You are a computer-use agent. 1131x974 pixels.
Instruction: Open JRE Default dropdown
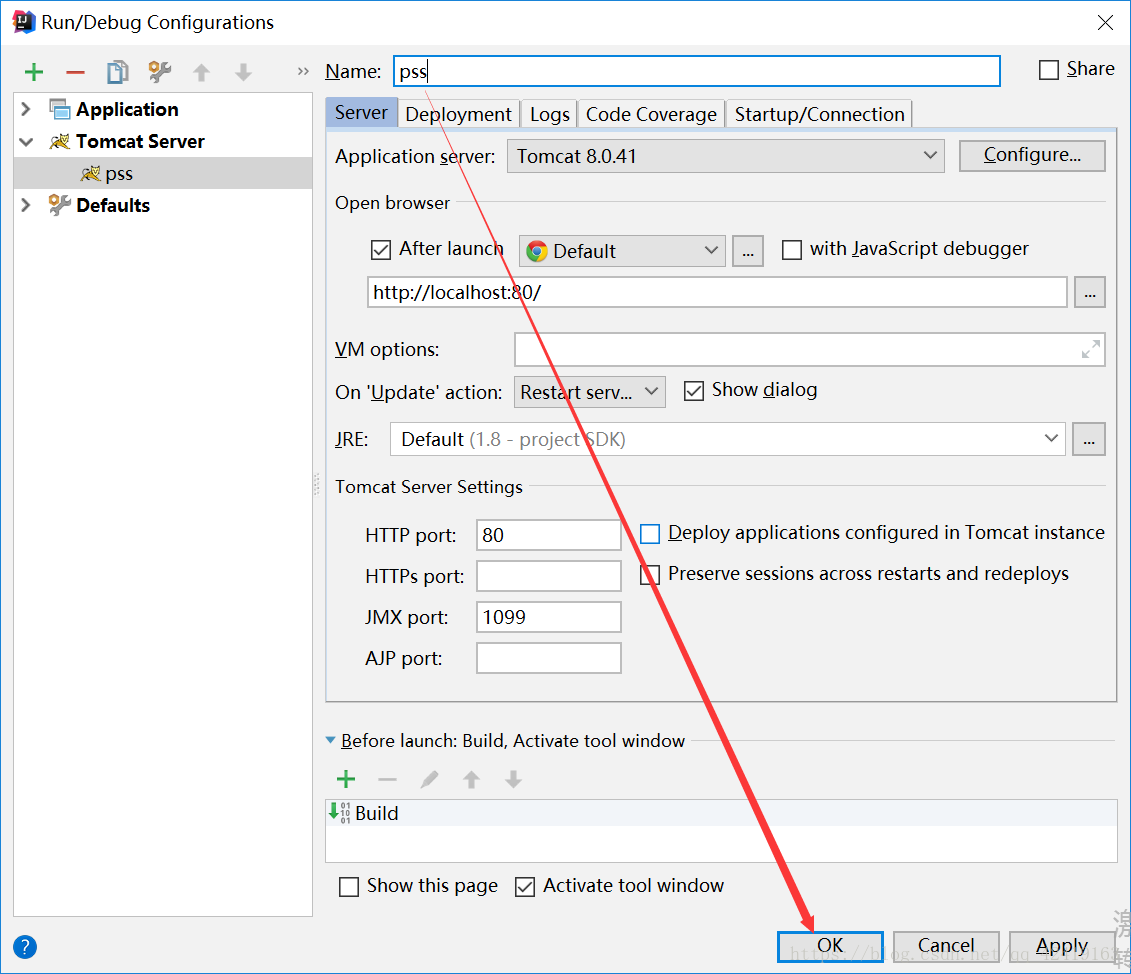click(x=727, y=439)
